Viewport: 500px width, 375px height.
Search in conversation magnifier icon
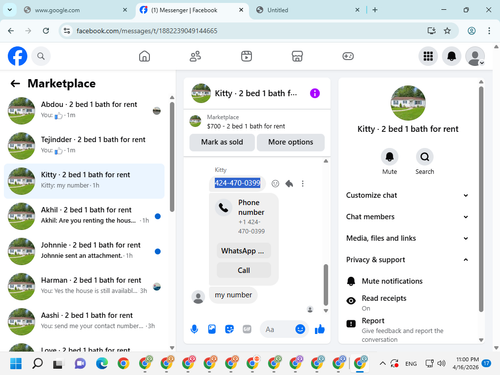coord(425,157)
